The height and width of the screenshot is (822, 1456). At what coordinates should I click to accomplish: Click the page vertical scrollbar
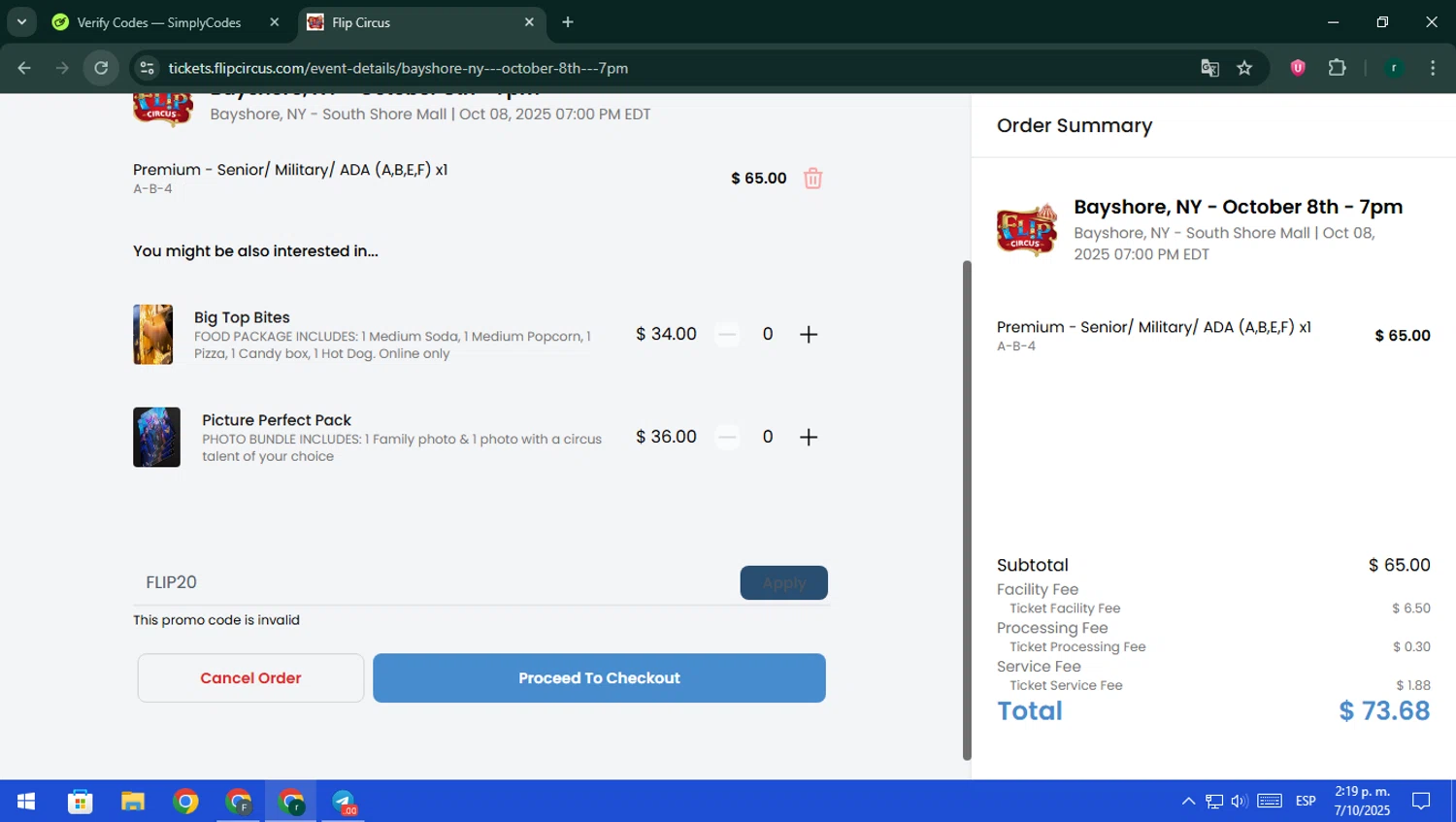[x=967, y=510]
